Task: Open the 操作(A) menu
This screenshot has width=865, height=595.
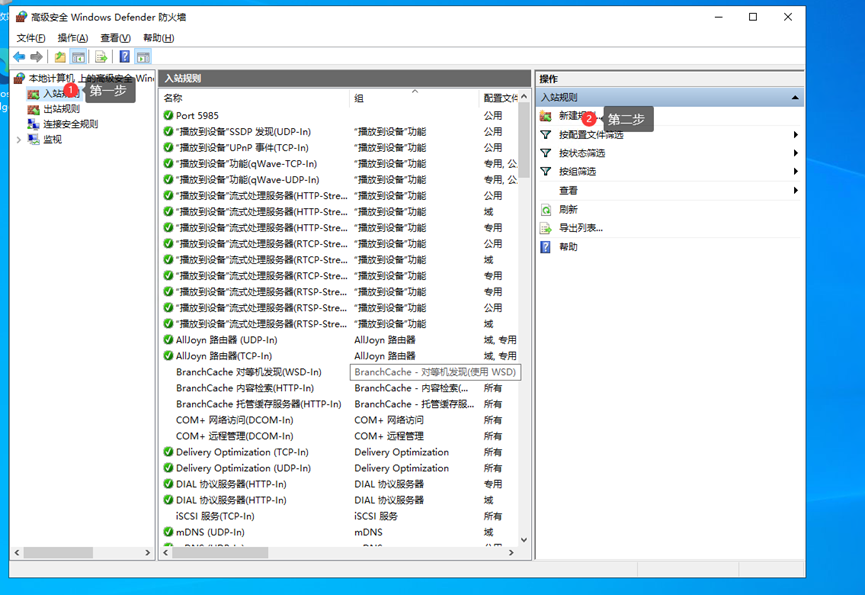Action: (73, 38)
